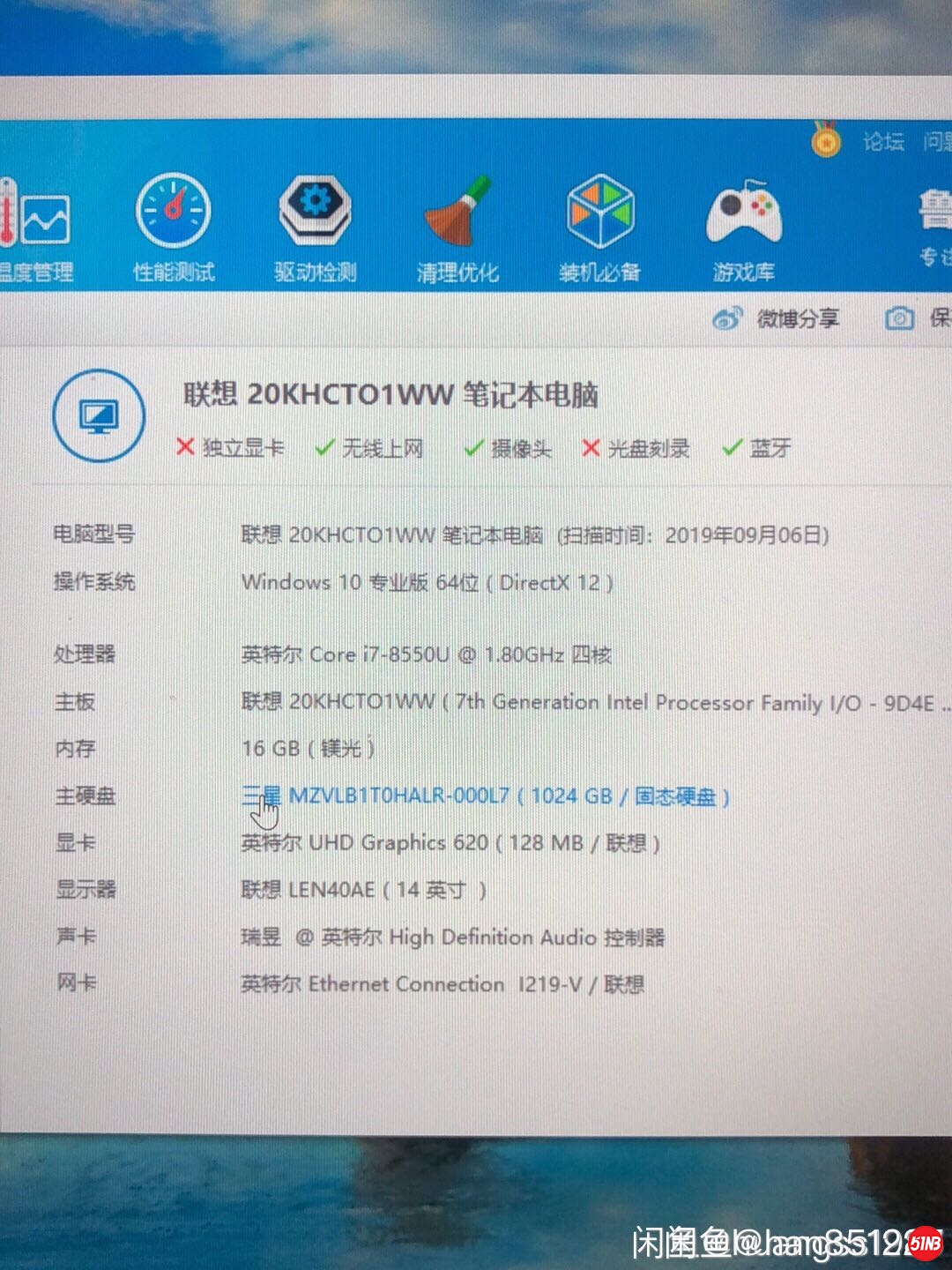
Task: Click the 独立显卡 status indicator
Action: [x=230, y=448]
